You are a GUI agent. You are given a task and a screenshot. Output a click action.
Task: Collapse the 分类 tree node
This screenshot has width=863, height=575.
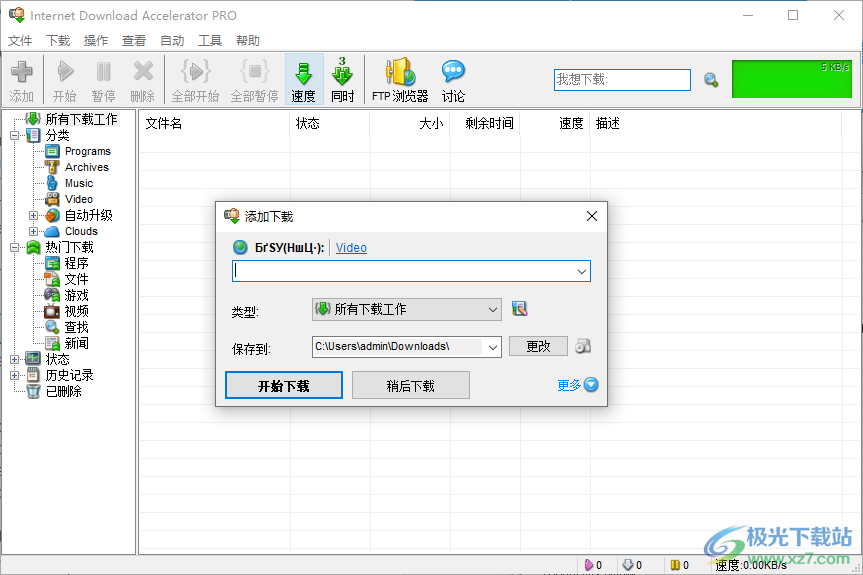[15, 135]
